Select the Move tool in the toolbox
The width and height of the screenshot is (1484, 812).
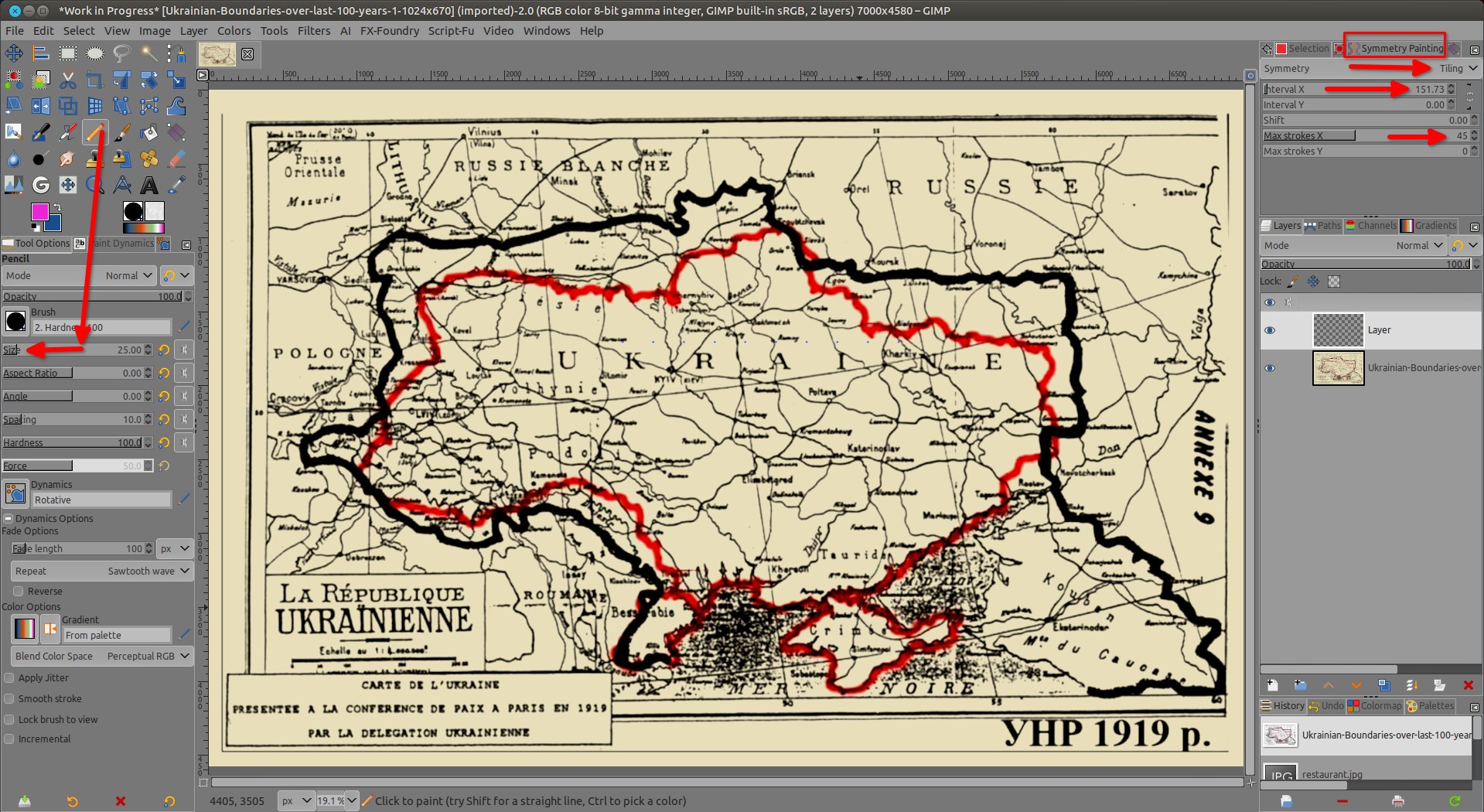point(14,53)
